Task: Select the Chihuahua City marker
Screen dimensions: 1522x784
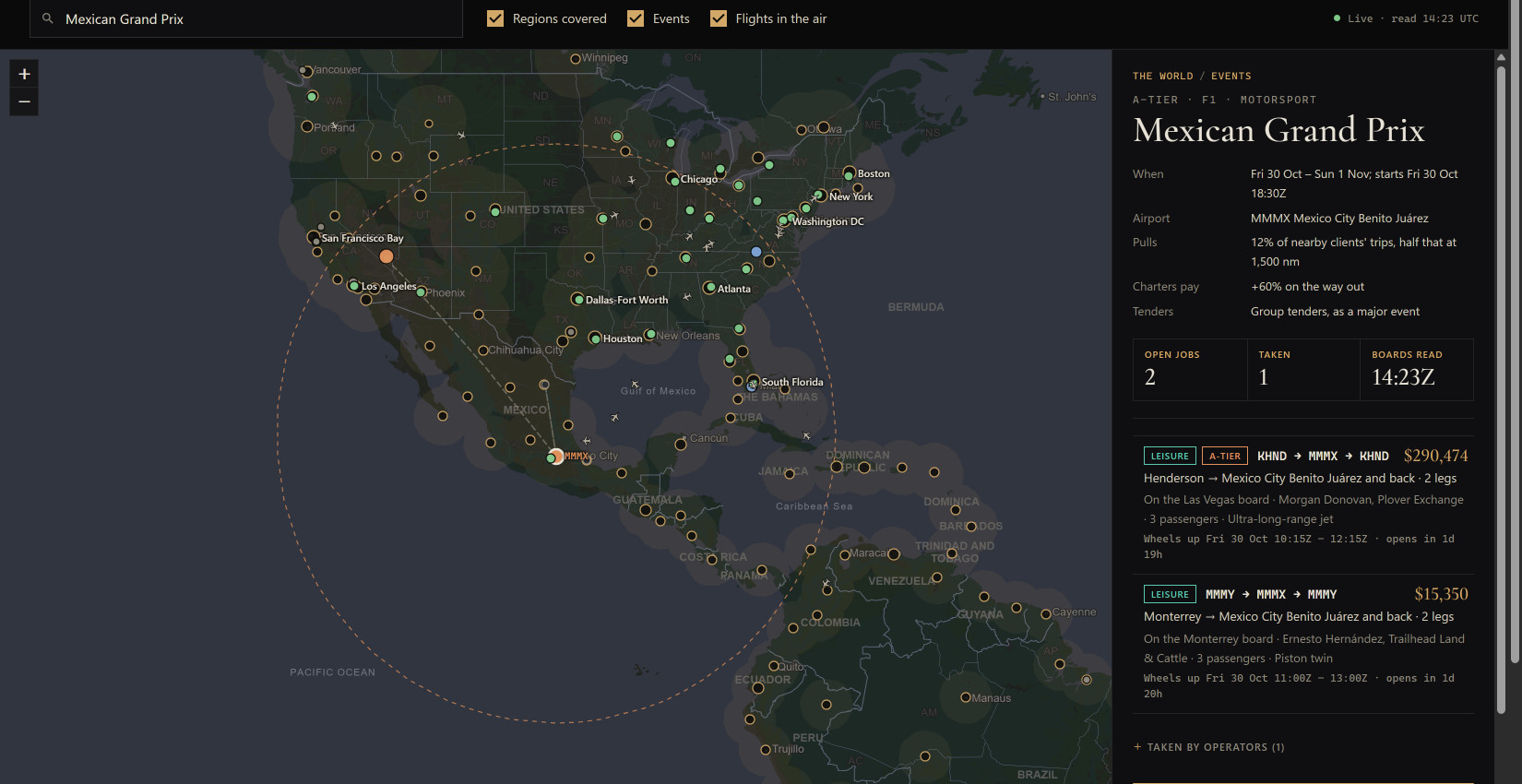Action: point(482,350)
